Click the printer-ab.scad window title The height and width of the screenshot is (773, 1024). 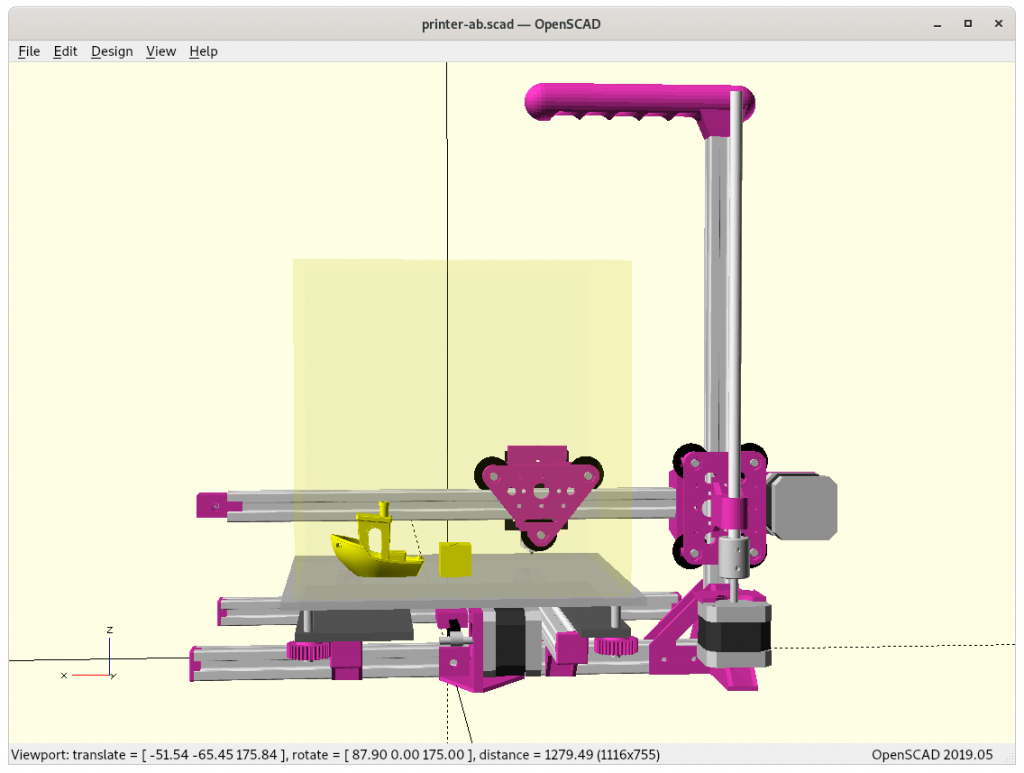click(x=511, y=24)
